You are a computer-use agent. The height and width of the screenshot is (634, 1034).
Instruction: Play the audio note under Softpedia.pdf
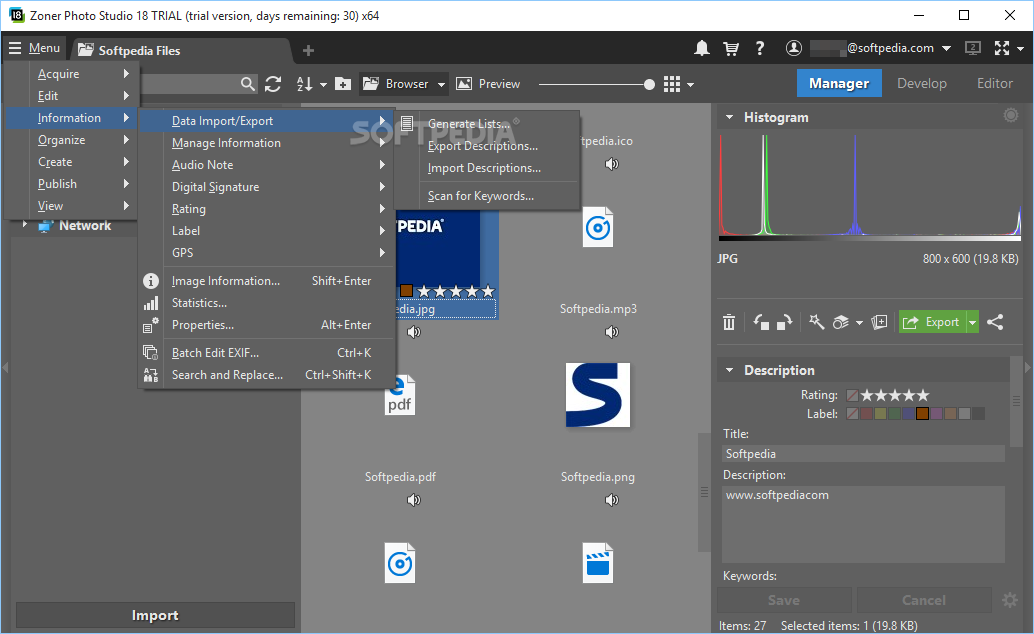414,500
